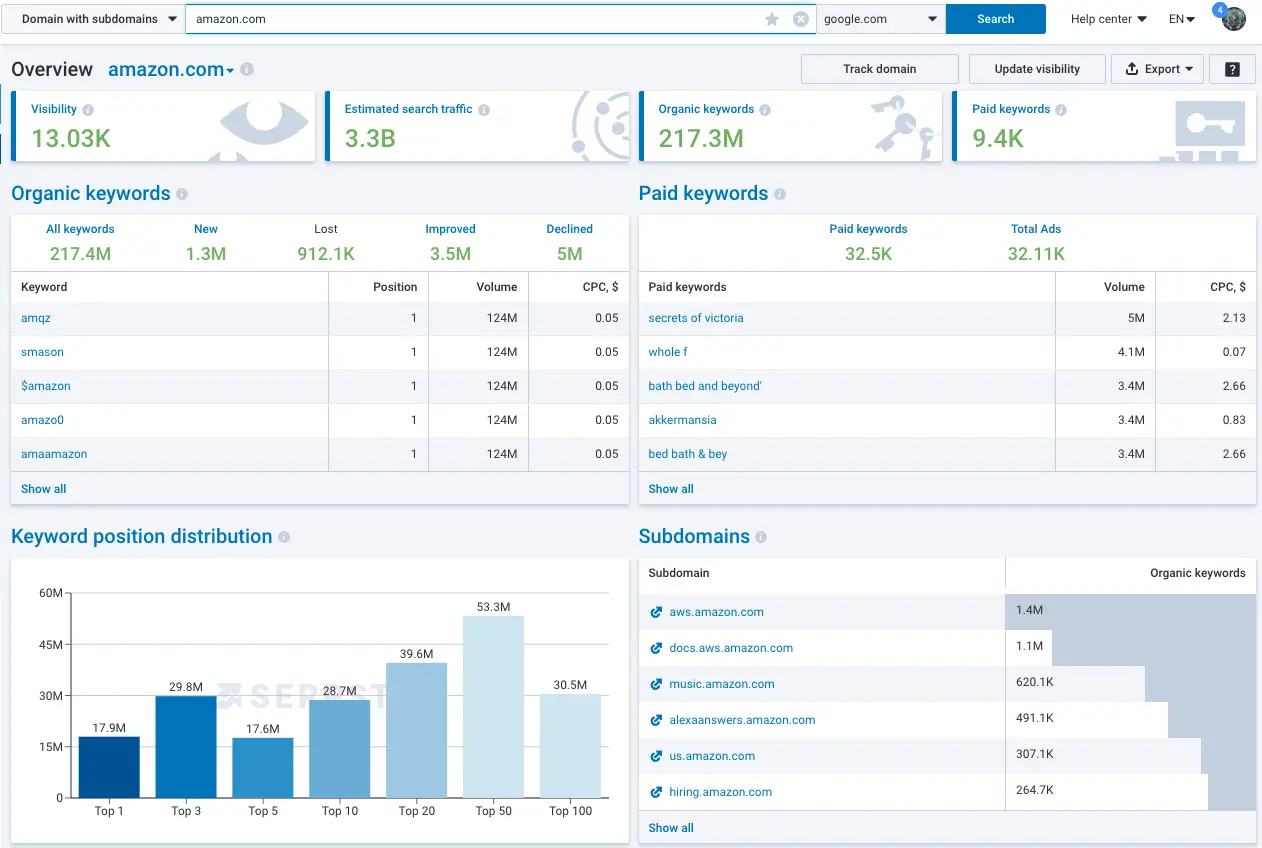
Task: Click the Estimated search traffic 3.3B value
Action: 370,138
